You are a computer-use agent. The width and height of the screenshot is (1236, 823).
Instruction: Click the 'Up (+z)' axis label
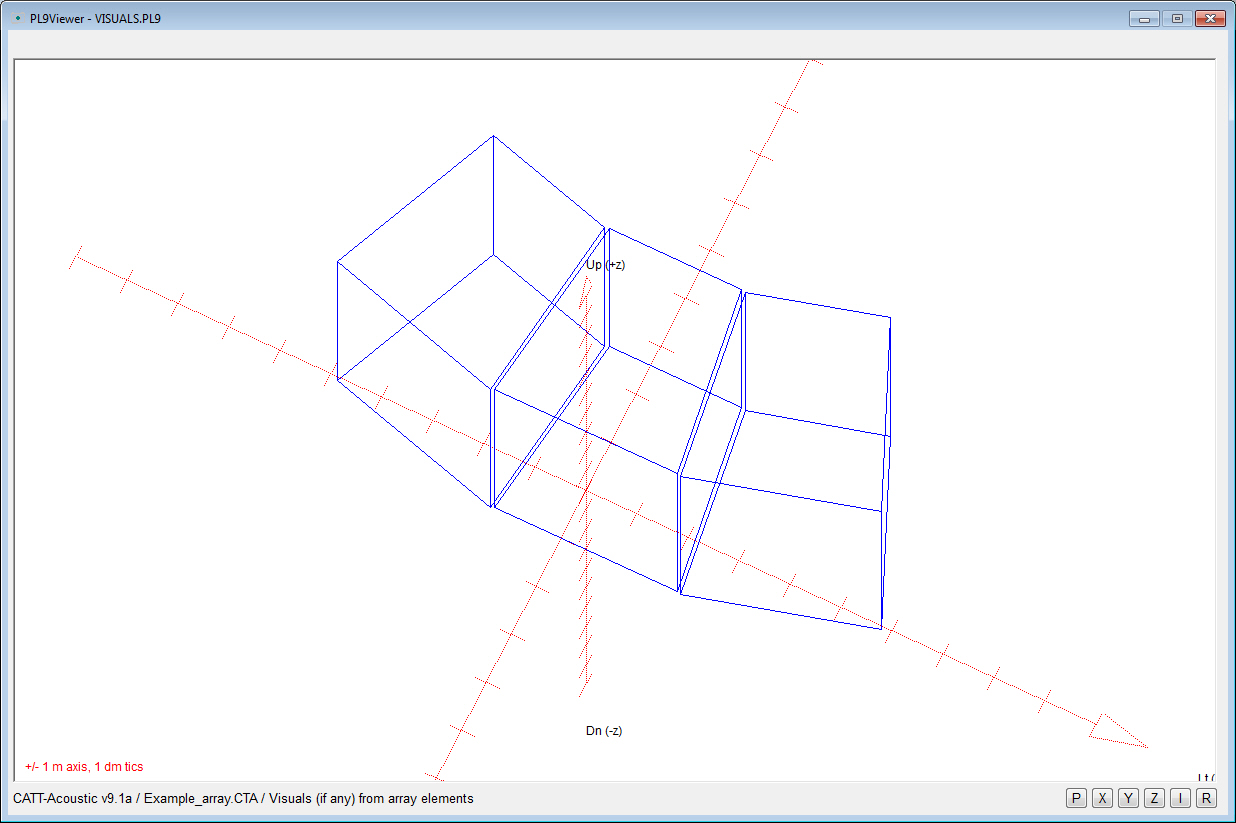pyautogui.click(x=605, y=265)
